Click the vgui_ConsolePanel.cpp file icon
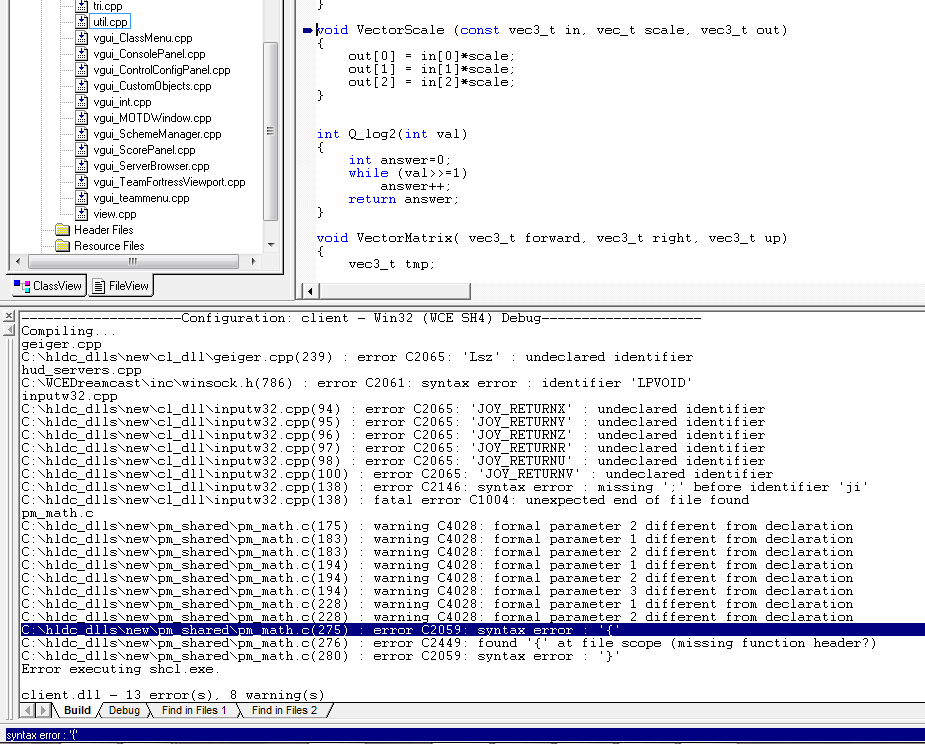 click(x=82, y=54)
